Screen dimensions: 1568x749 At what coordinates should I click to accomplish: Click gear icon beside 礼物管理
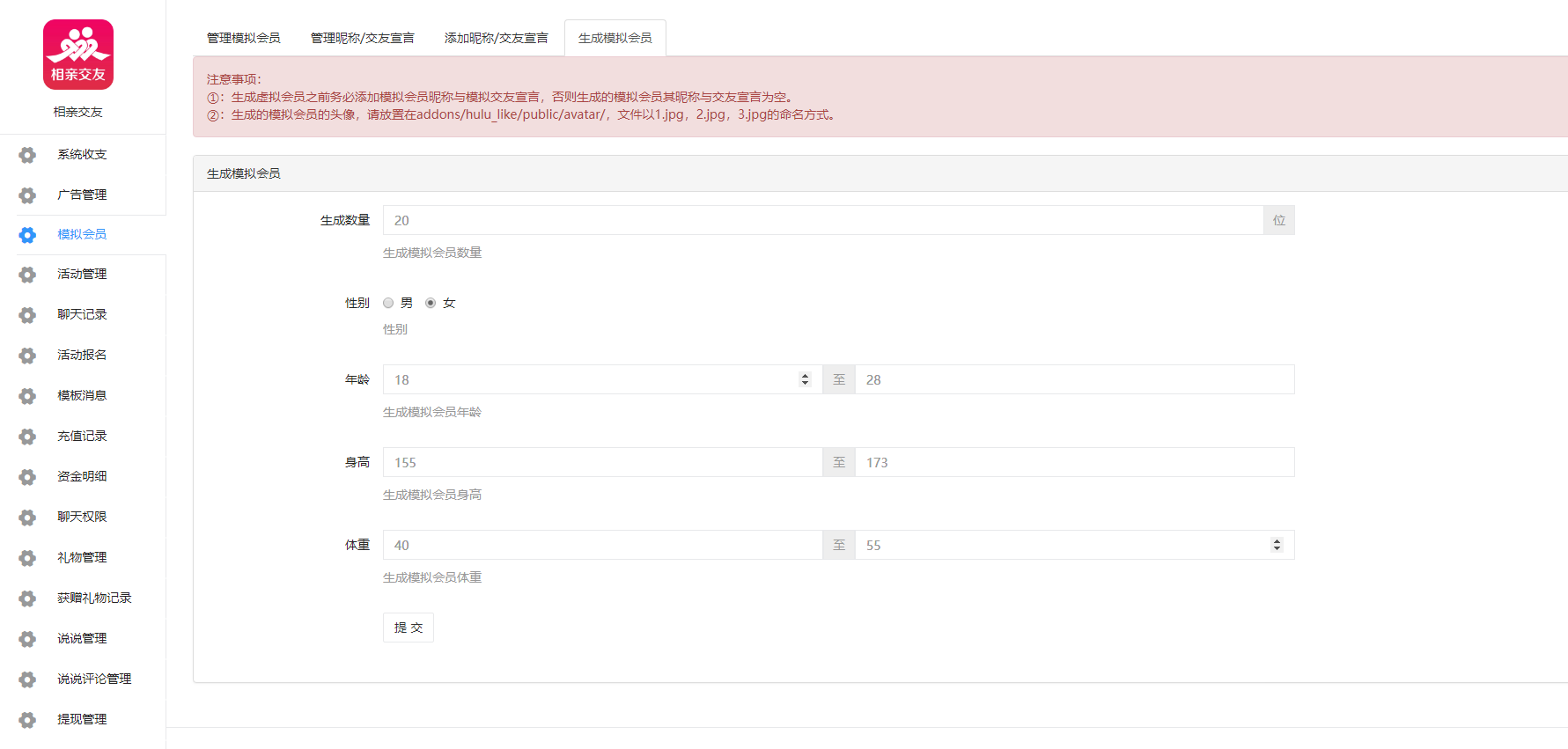click(27, 558)
